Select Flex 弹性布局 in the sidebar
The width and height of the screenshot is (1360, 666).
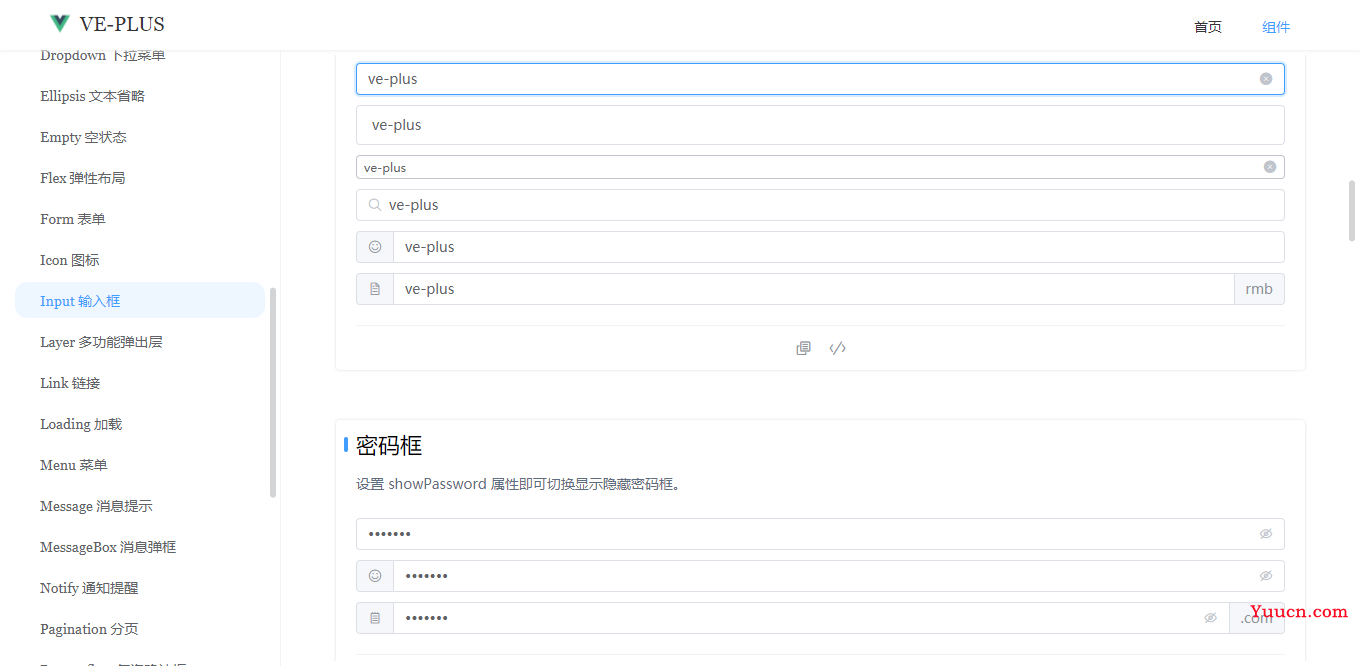pyautogui.click(x=140, y=178)
